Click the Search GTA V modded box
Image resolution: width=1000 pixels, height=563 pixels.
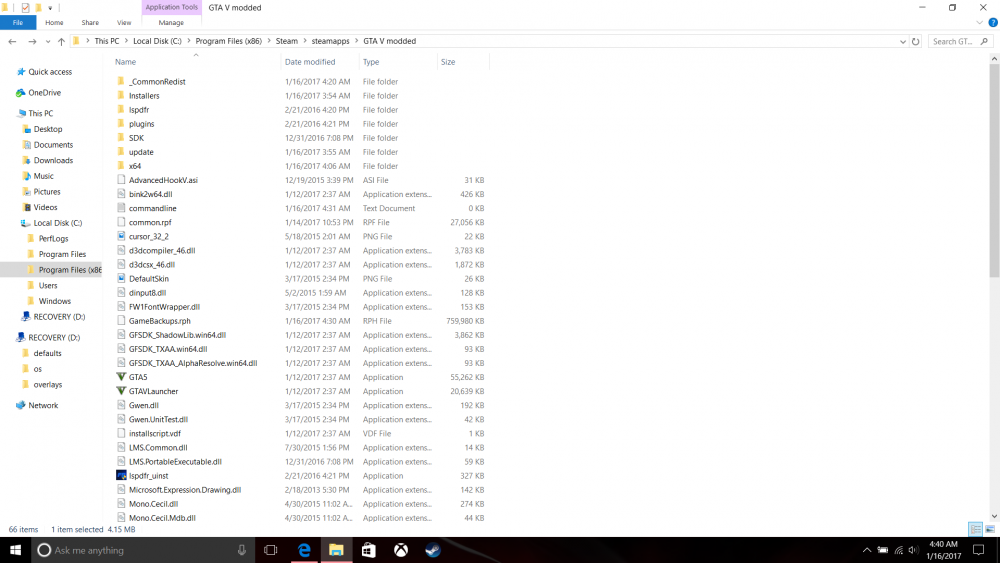coord(959,41)
